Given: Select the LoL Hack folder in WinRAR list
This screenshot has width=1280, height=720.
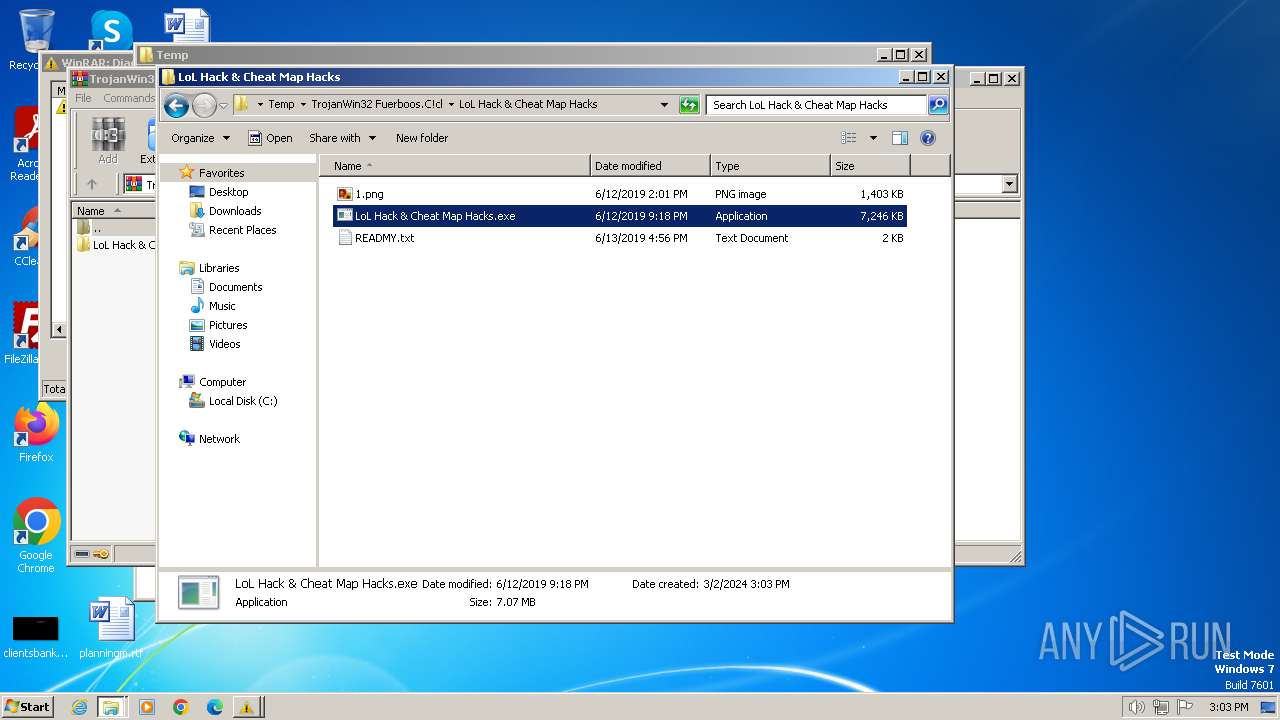Looking at the screenshot, I should [118, 245].
